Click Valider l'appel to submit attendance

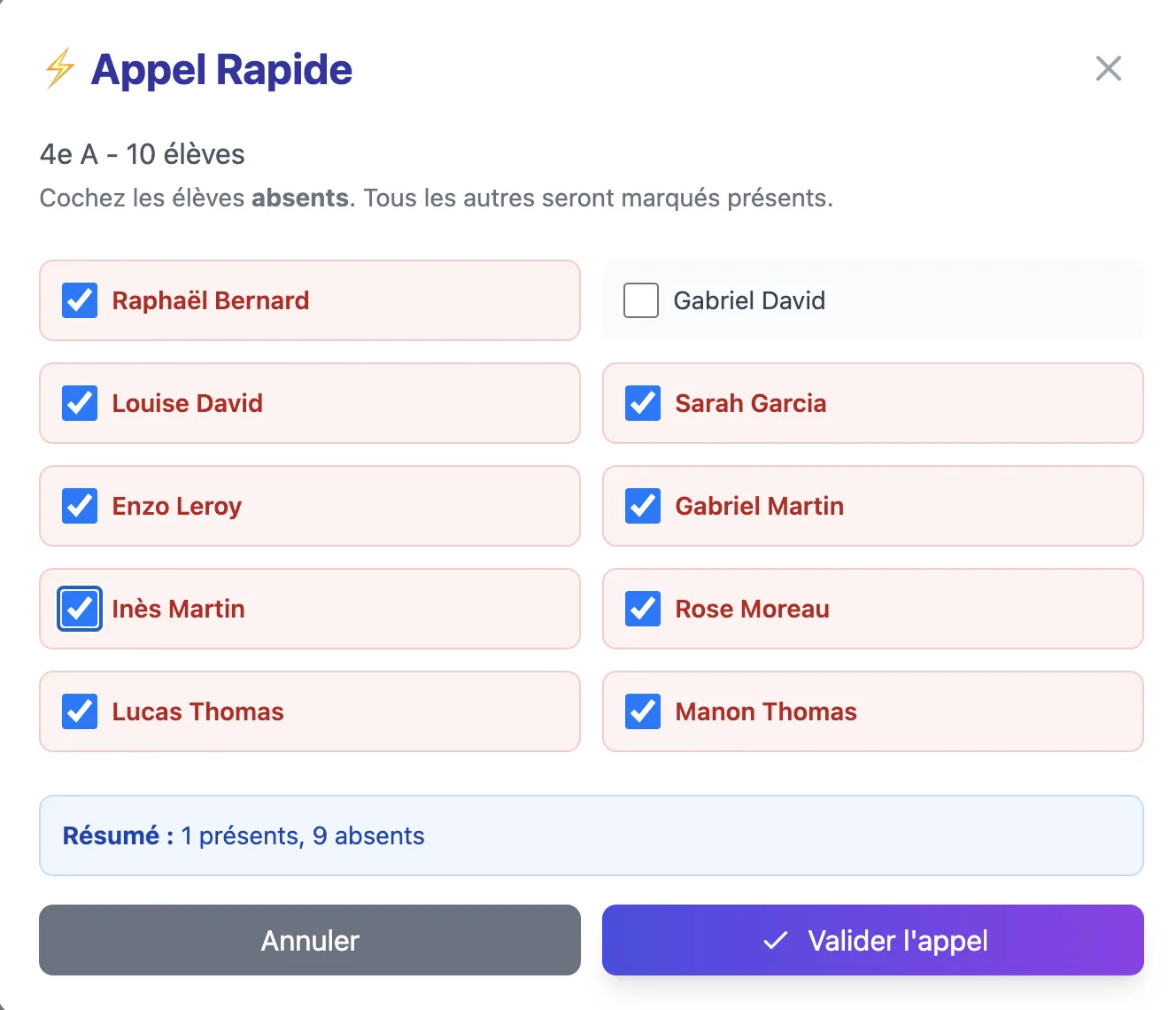(873, 940)
